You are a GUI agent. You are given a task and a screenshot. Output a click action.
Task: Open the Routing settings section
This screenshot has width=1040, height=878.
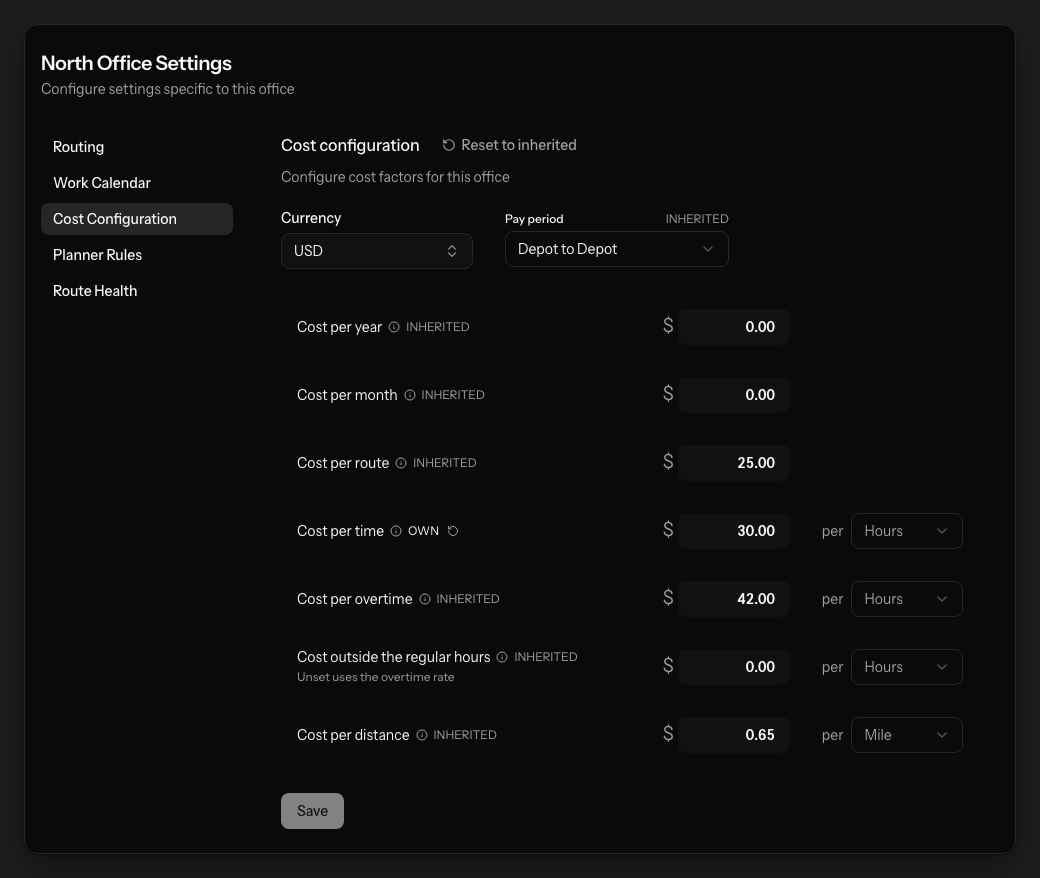tap(137, 147)
